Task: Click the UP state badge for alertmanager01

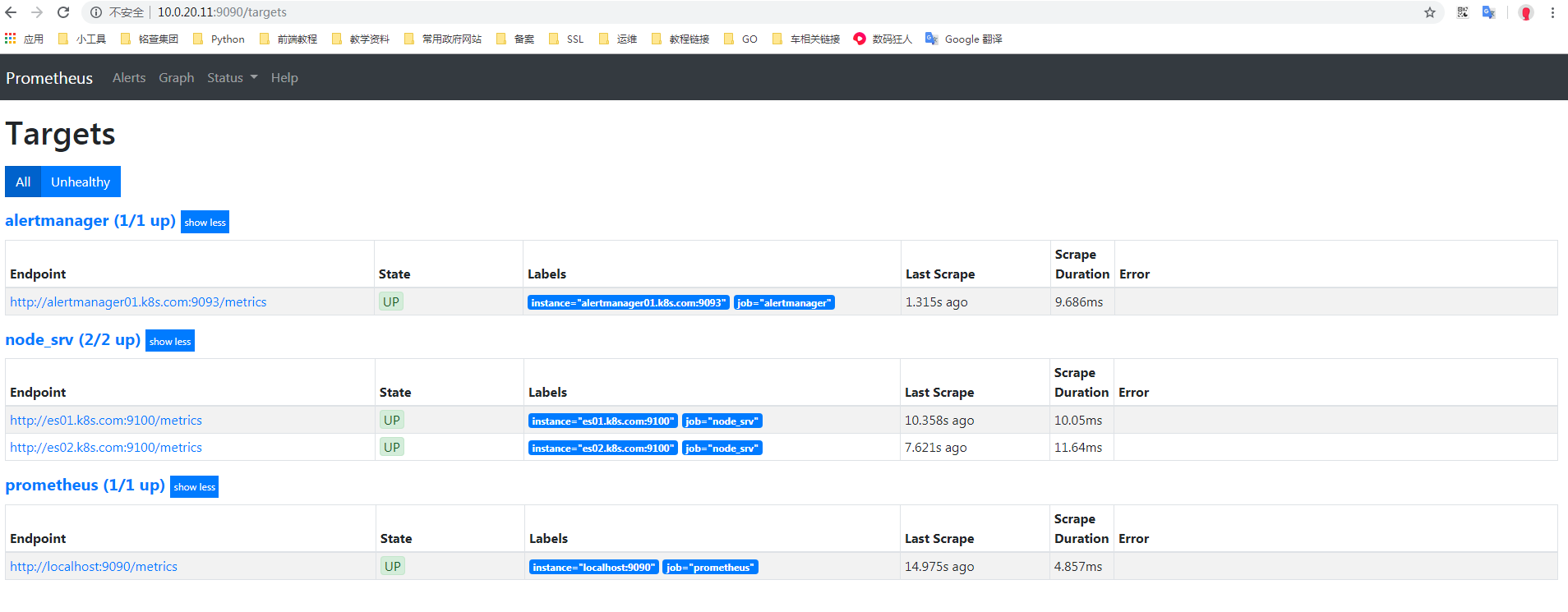Action: point(391,302)
